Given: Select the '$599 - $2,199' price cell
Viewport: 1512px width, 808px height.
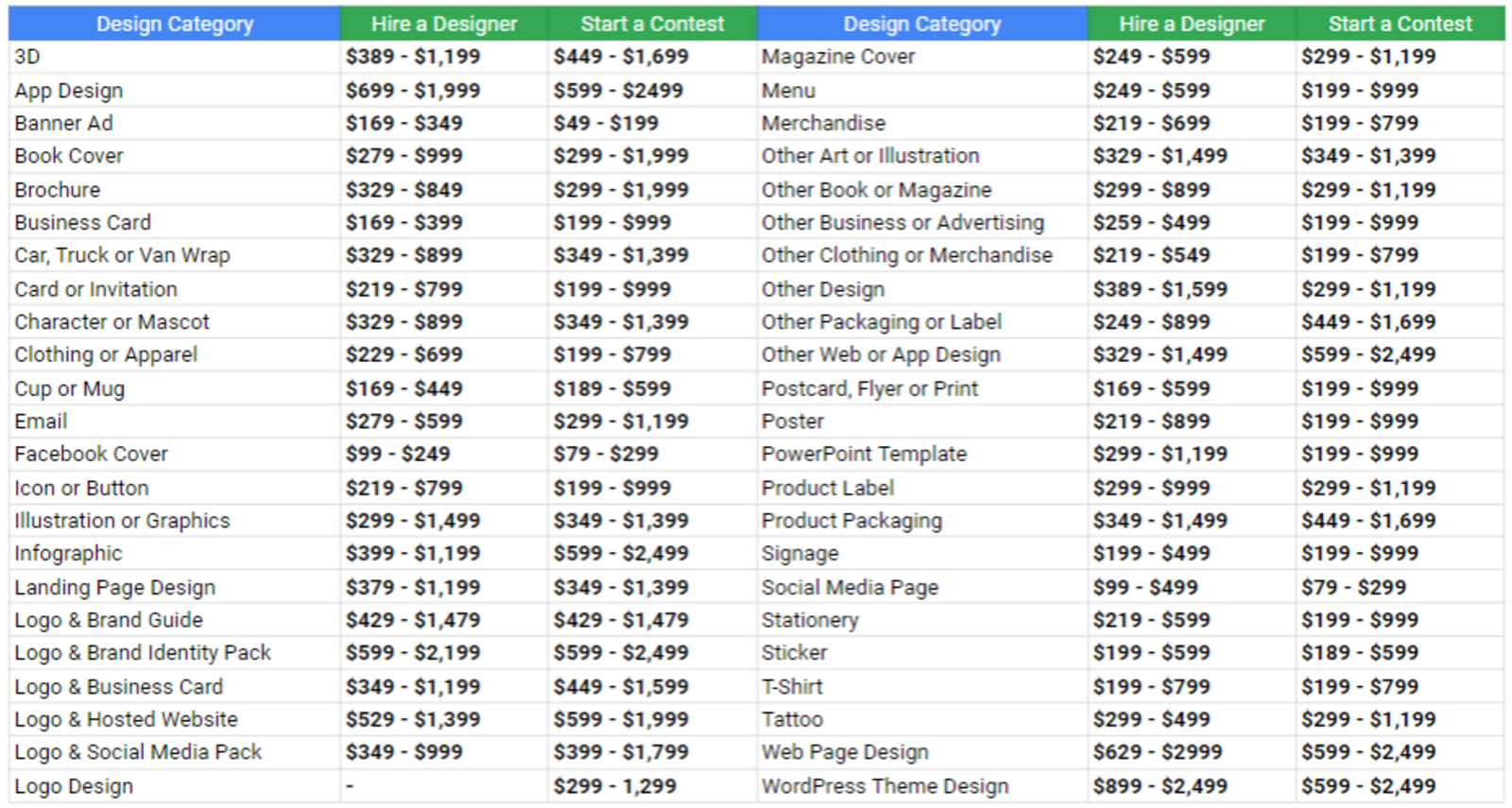Looking at the screenshot, I should tap(444, 652).
